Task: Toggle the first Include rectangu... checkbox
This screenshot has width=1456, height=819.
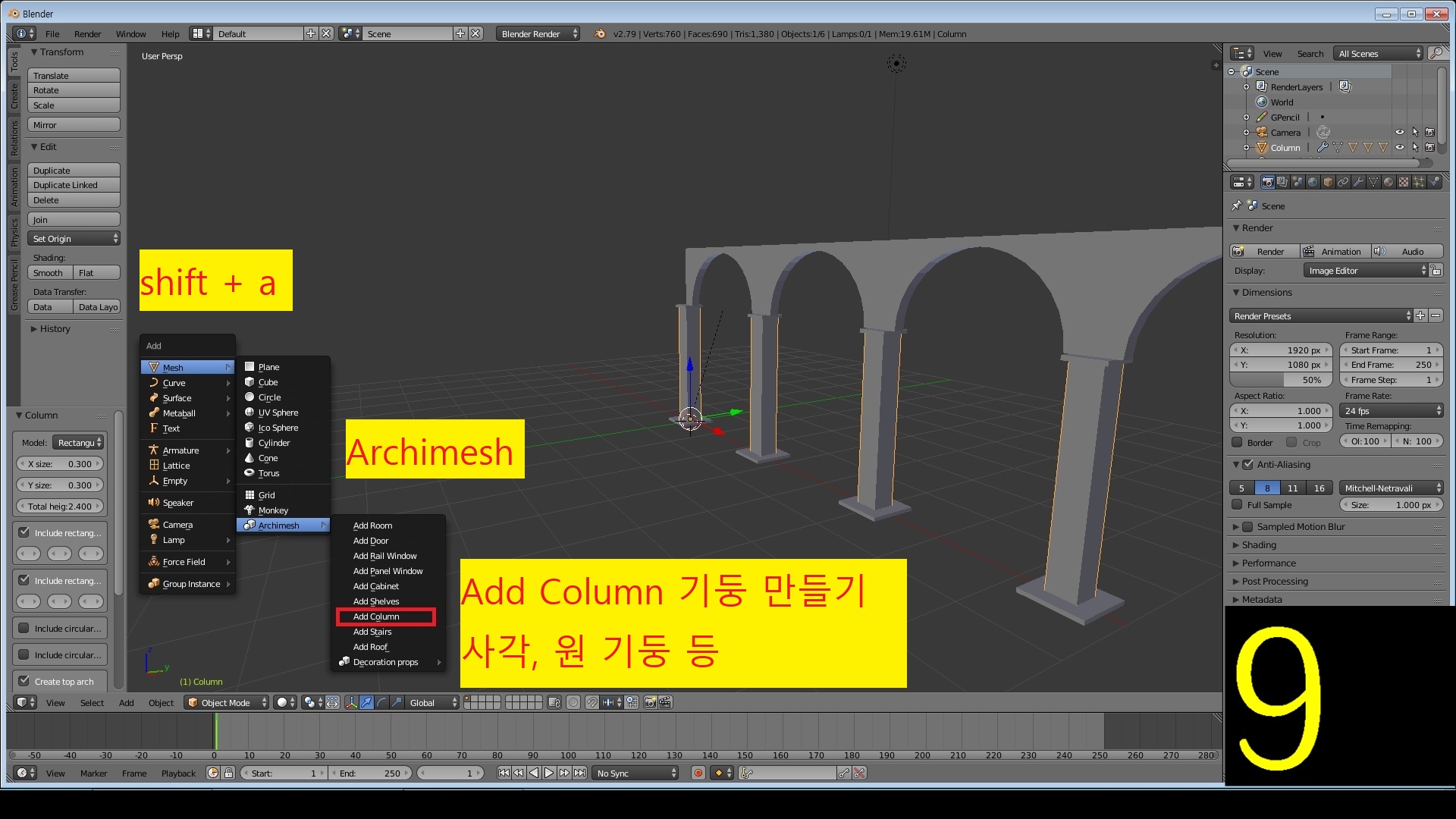Action: (24, 533)
